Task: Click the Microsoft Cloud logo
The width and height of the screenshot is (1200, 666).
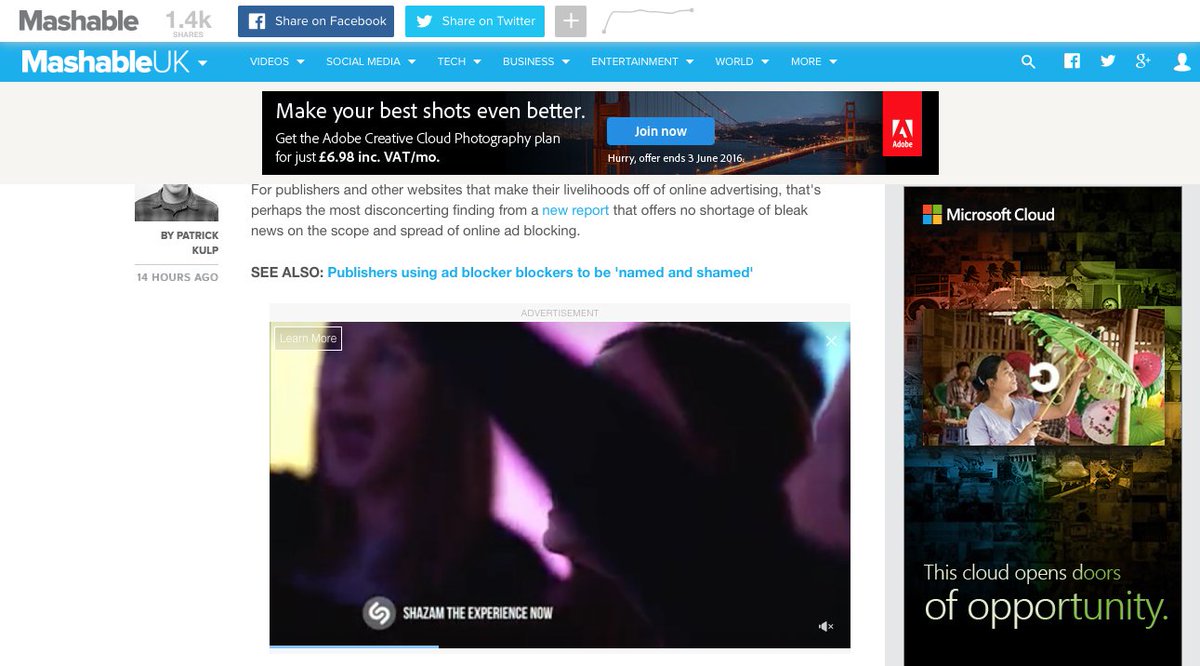Action: pos(988,214)
